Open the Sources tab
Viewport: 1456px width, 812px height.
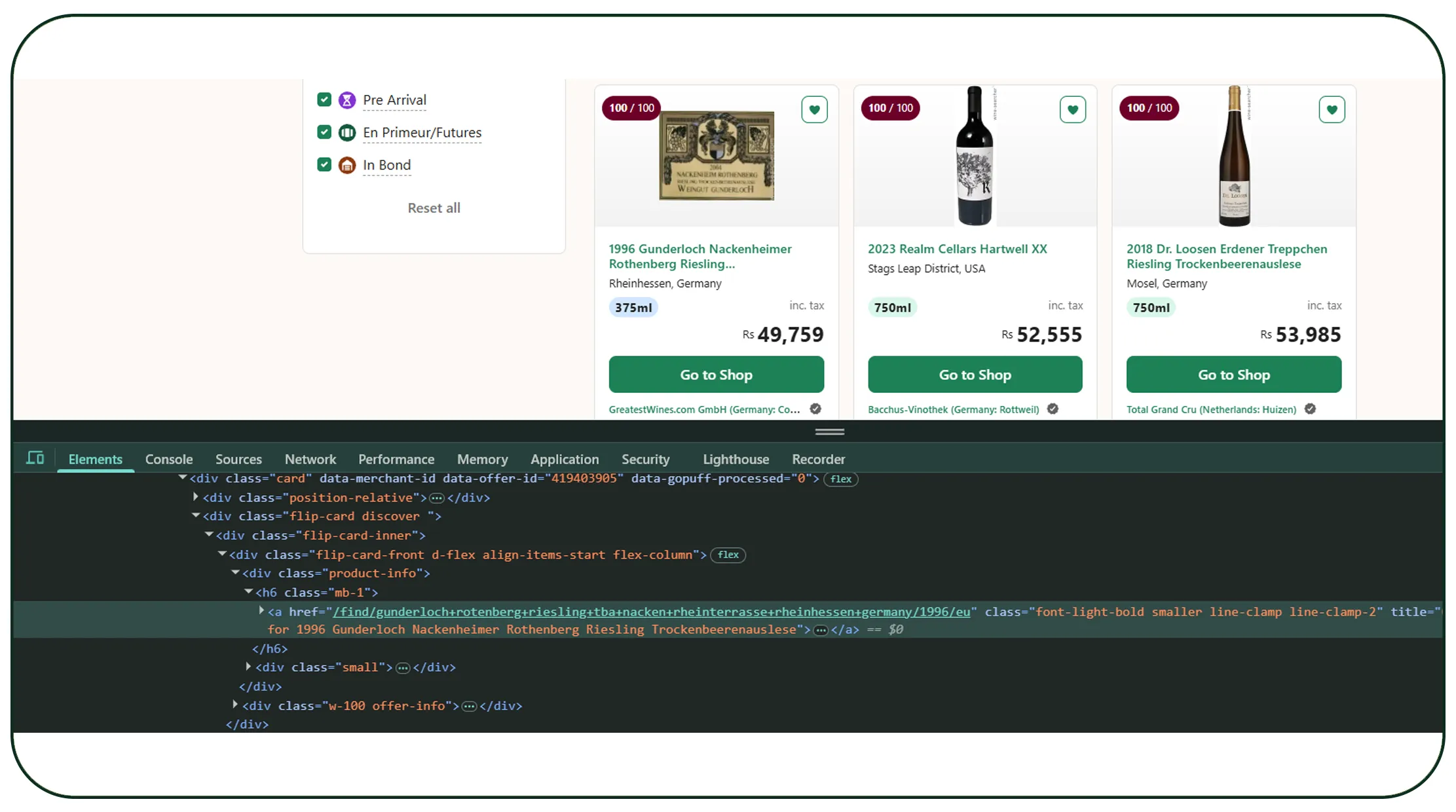[238, 459]
